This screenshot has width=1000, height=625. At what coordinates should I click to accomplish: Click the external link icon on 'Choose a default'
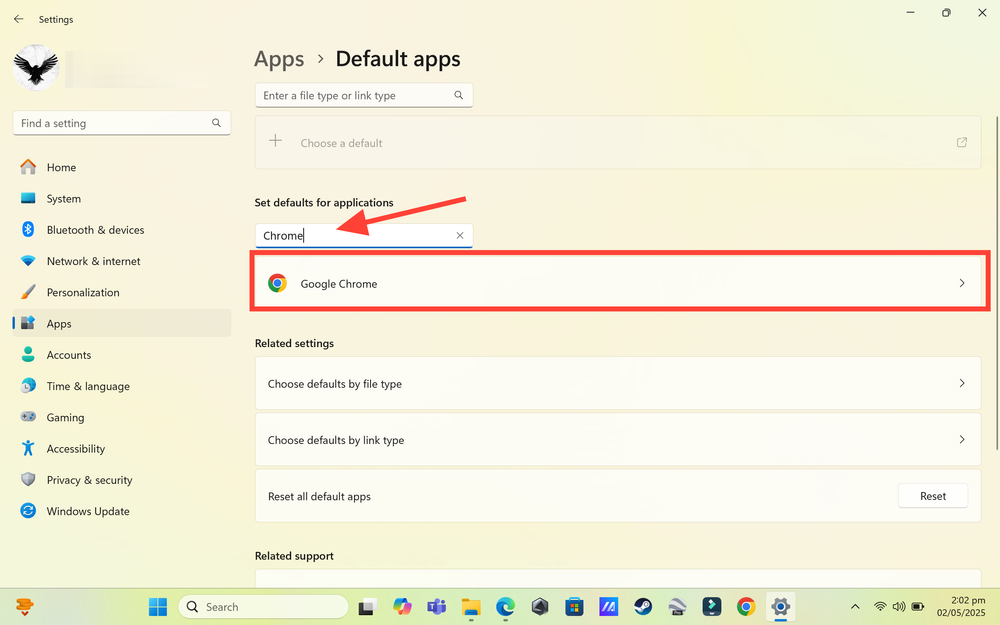pos(962,142)
